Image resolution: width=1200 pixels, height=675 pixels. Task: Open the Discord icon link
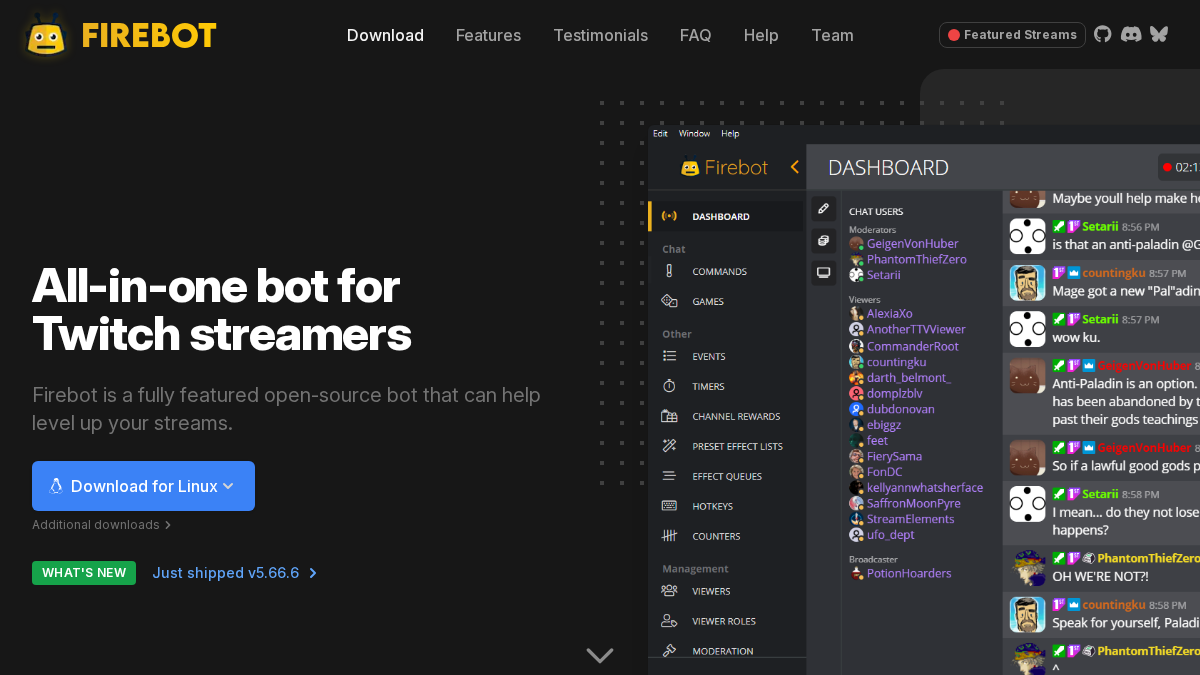[1131, 34]
